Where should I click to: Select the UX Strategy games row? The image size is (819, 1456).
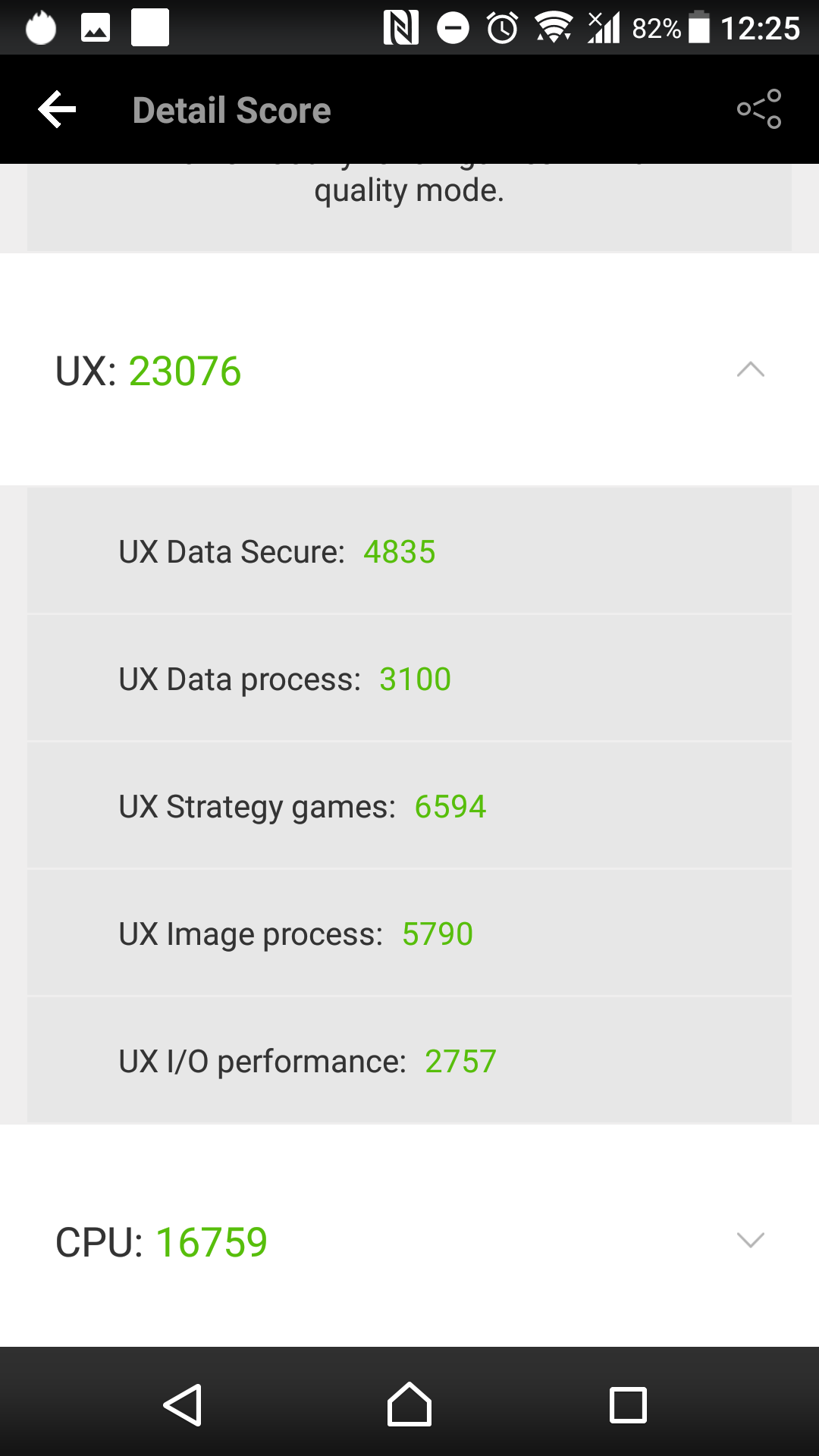point(409,806)
